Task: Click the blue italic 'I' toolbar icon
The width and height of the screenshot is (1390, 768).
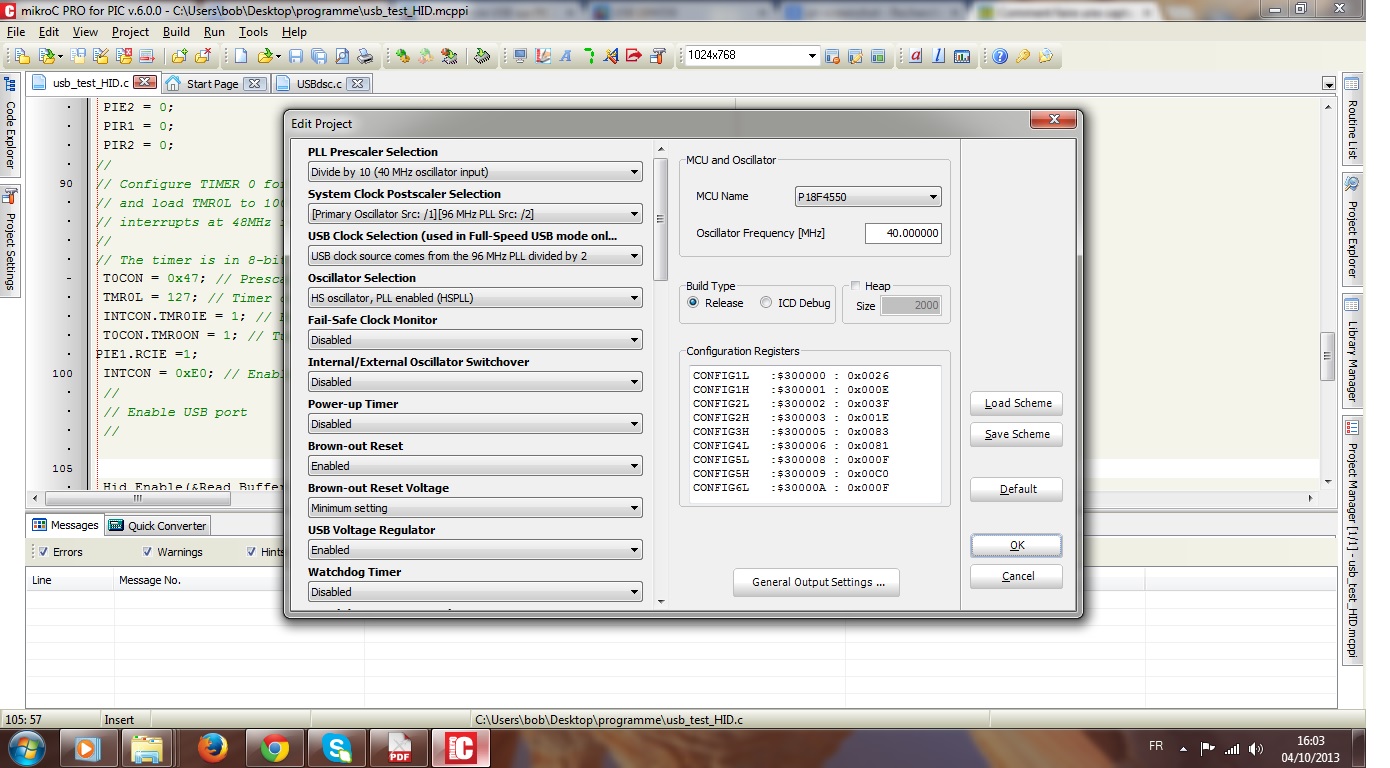Action: click(x=939, y=56)
